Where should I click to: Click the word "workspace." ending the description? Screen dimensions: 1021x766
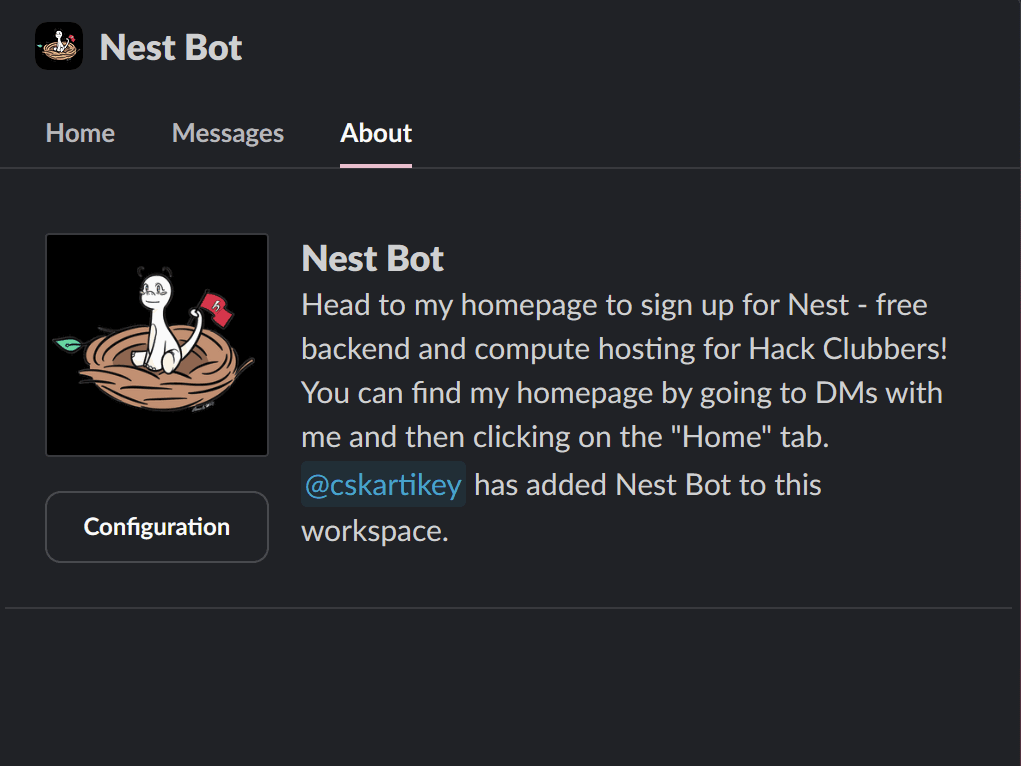coord(375,532)
